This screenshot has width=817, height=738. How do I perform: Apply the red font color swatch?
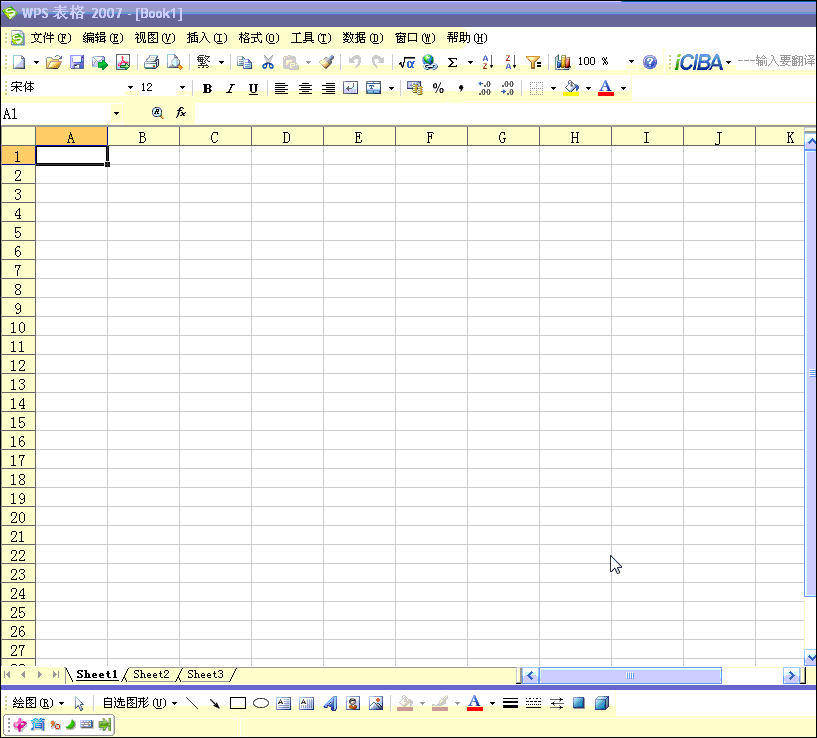(x=605, y=88)
